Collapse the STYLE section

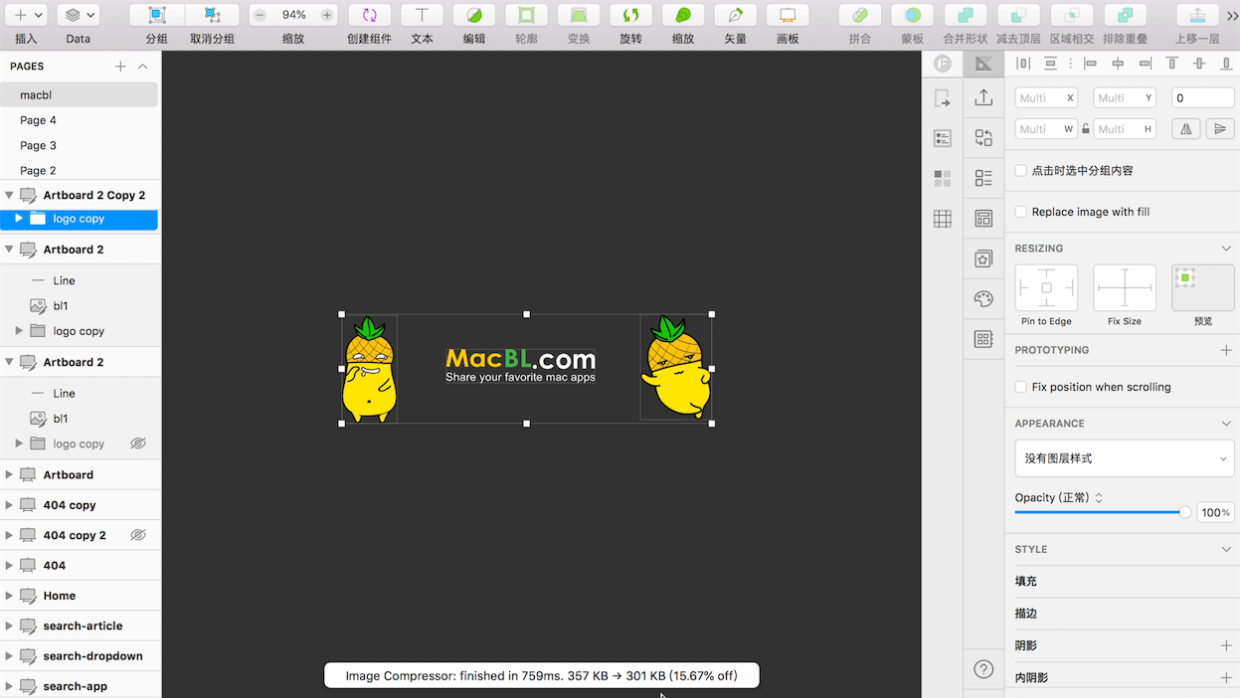[x=1226, y=549]
